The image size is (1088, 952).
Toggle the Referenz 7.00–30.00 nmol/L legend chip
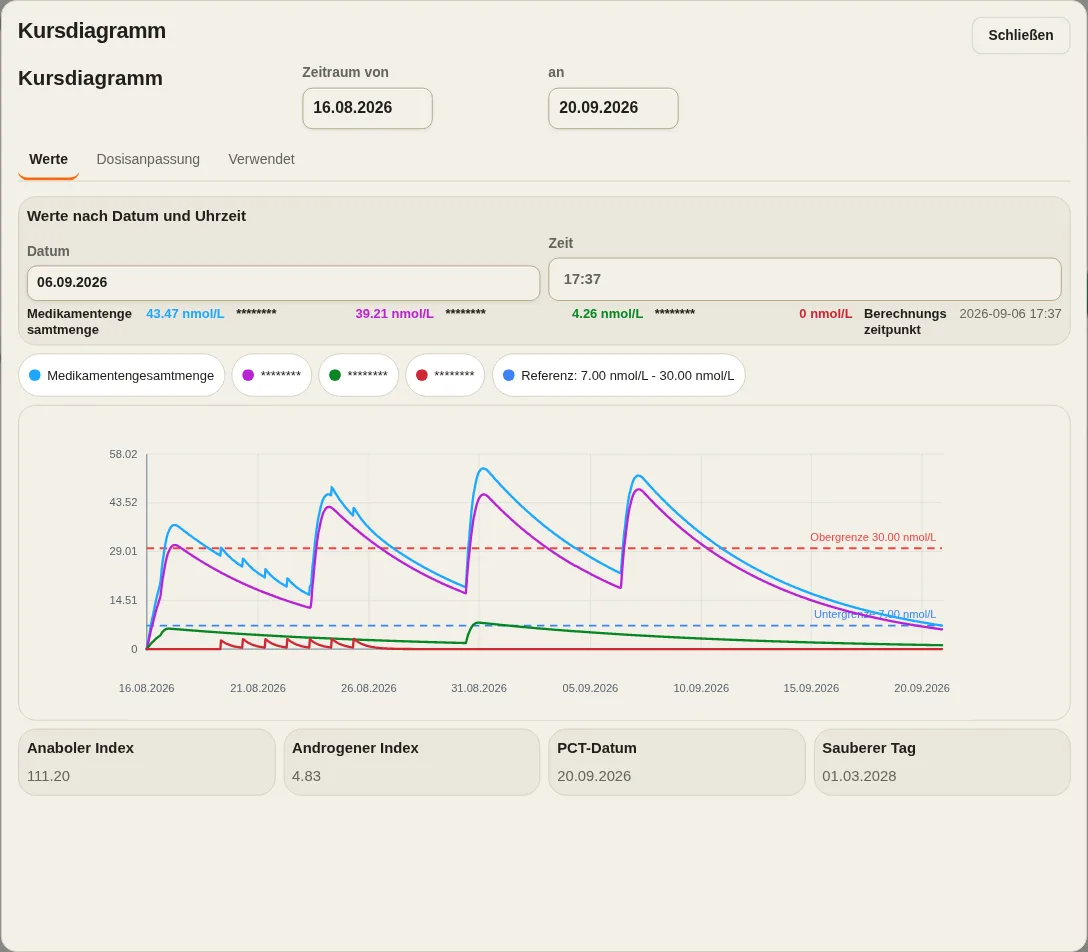[x=618, y=375]
